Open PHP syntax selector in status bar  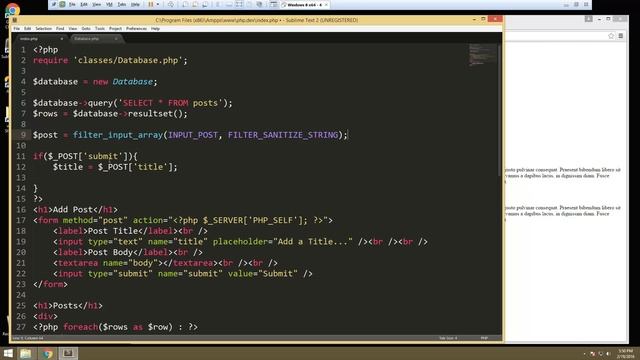484,338
